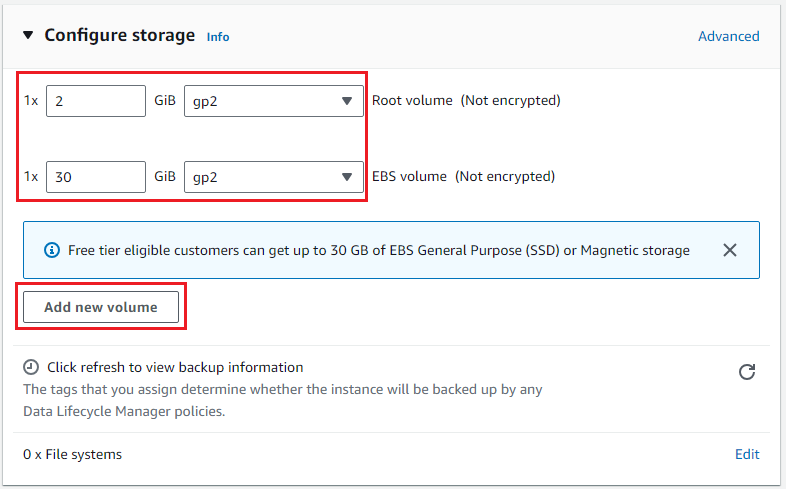
Task: Collapse the Configure storage section triangle
Action: tap(28, 36)
